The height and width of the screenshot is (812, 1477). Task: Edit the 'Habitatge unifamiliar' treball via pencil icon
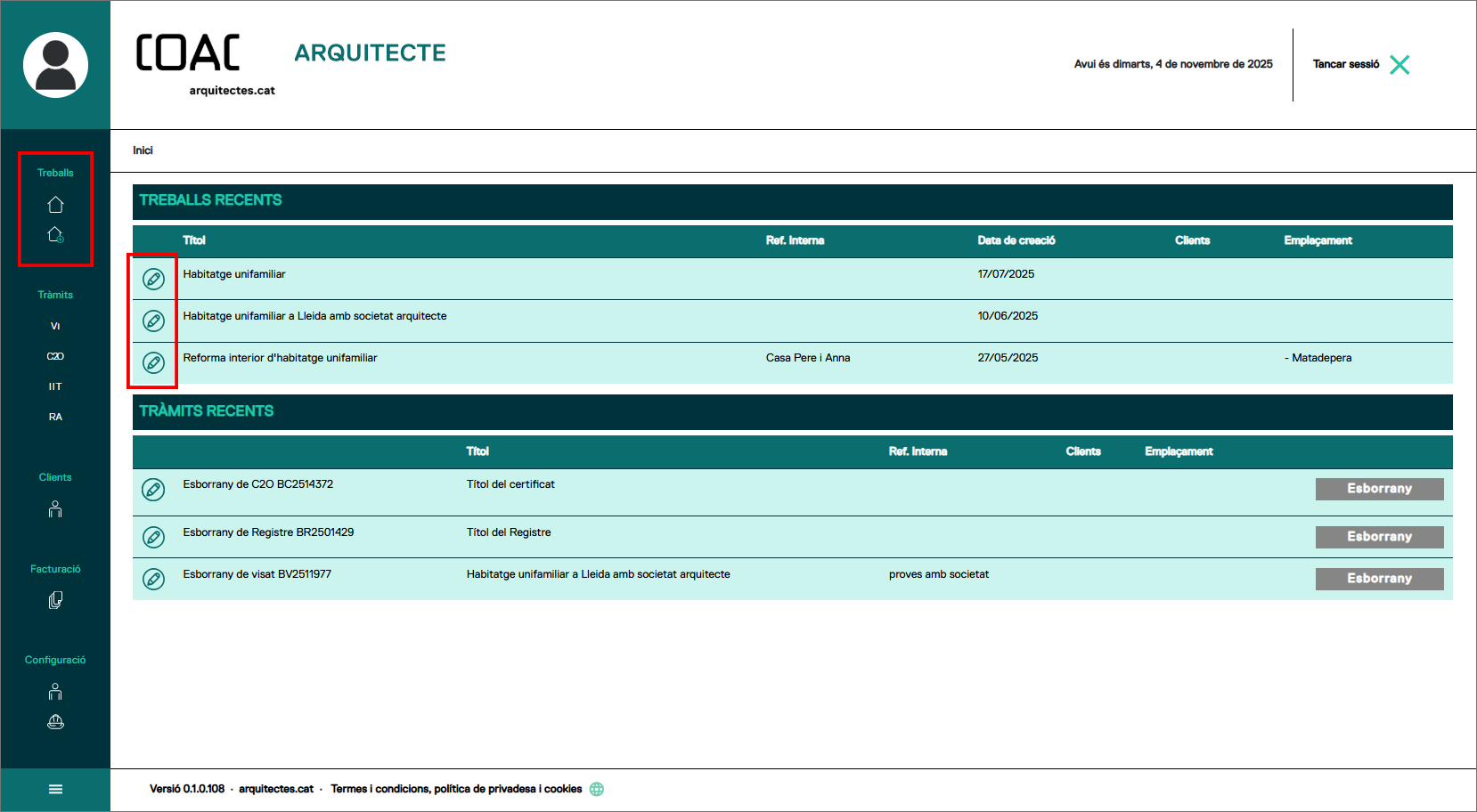pos(154,280)
